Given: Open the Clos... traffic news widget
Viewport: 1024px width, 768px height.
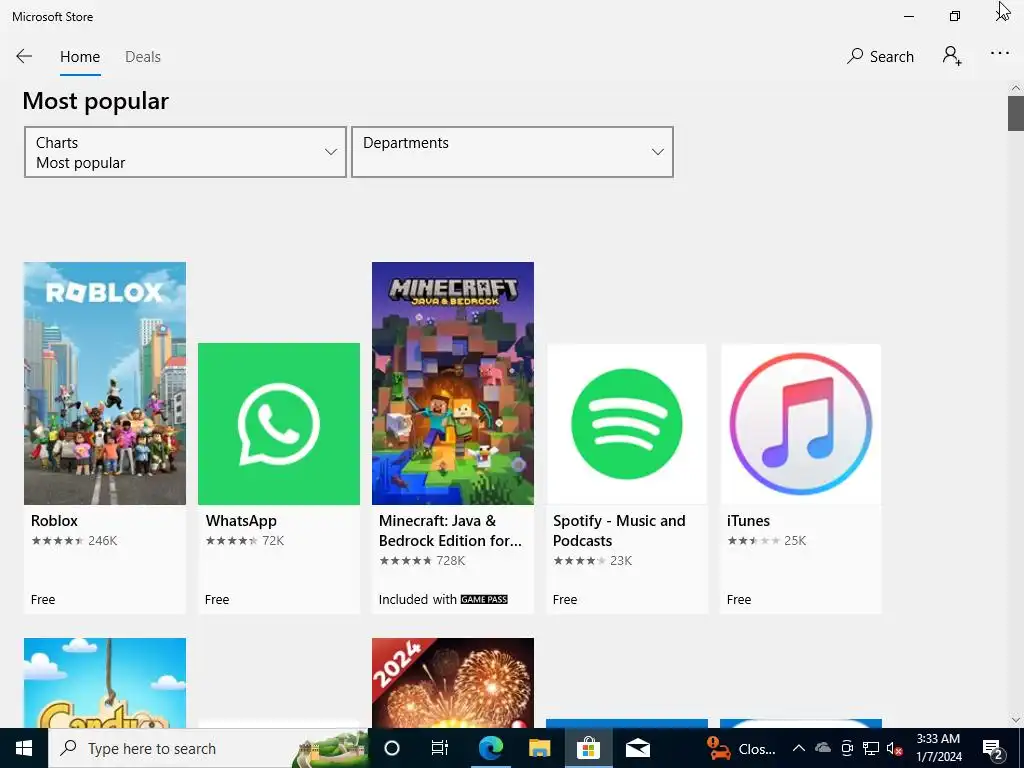Looking at the screenshot, I should coord(741,748).
